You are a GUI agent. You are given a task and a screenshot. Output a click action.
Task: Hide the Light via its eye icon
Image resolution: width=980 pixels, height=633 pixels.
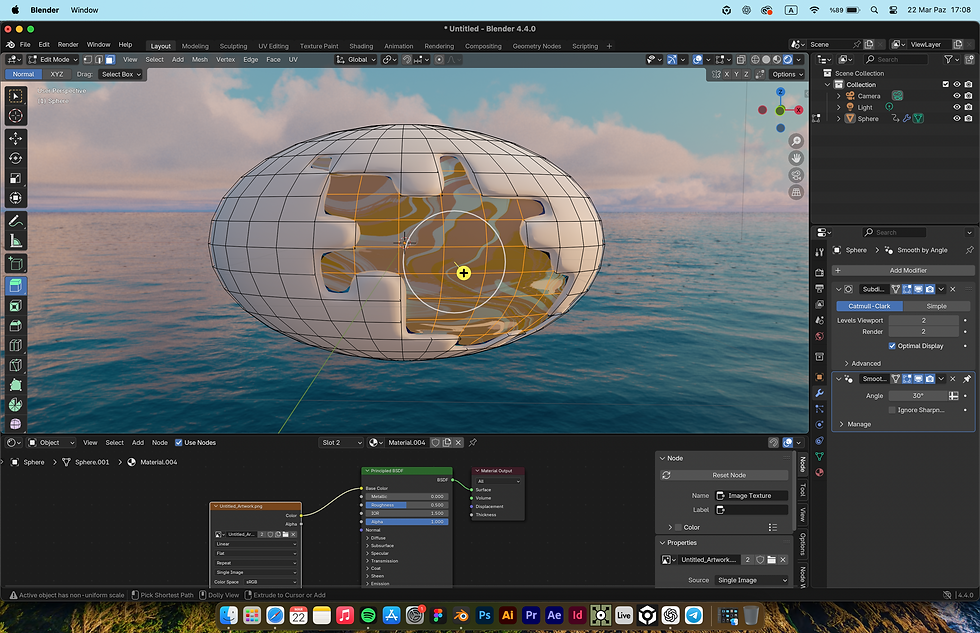click(x=956, y=107)
